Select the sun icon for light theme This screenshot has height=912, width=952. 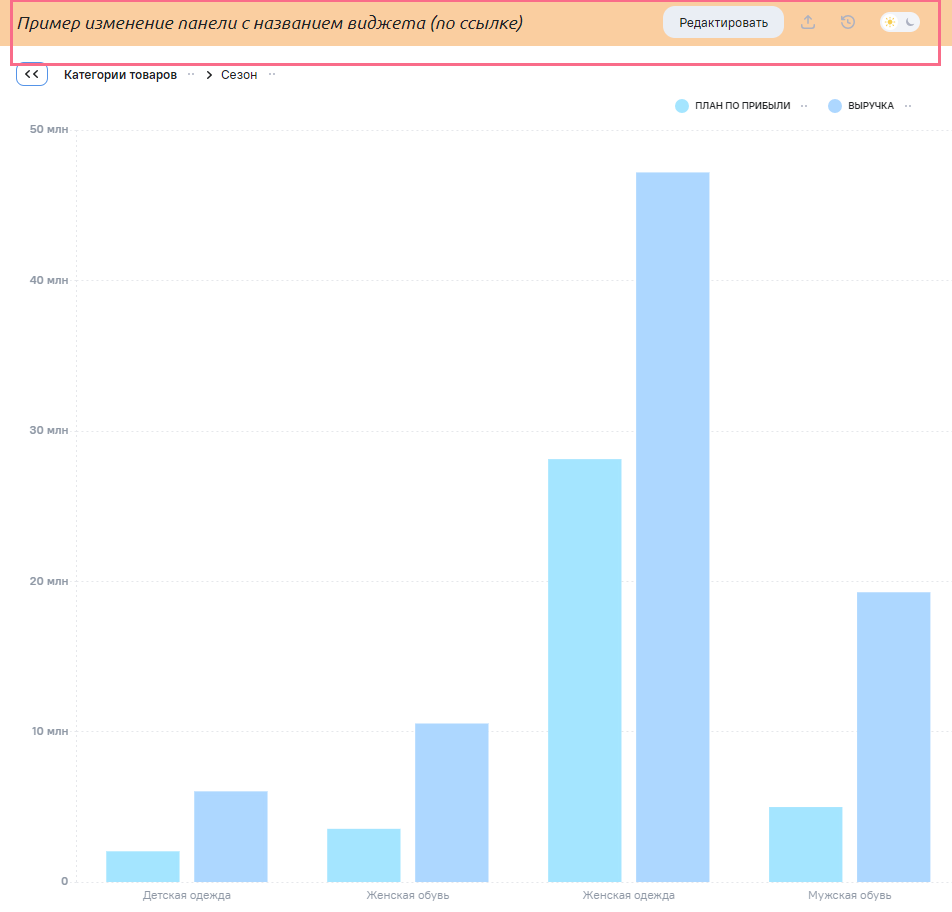[x=890, y=22]
